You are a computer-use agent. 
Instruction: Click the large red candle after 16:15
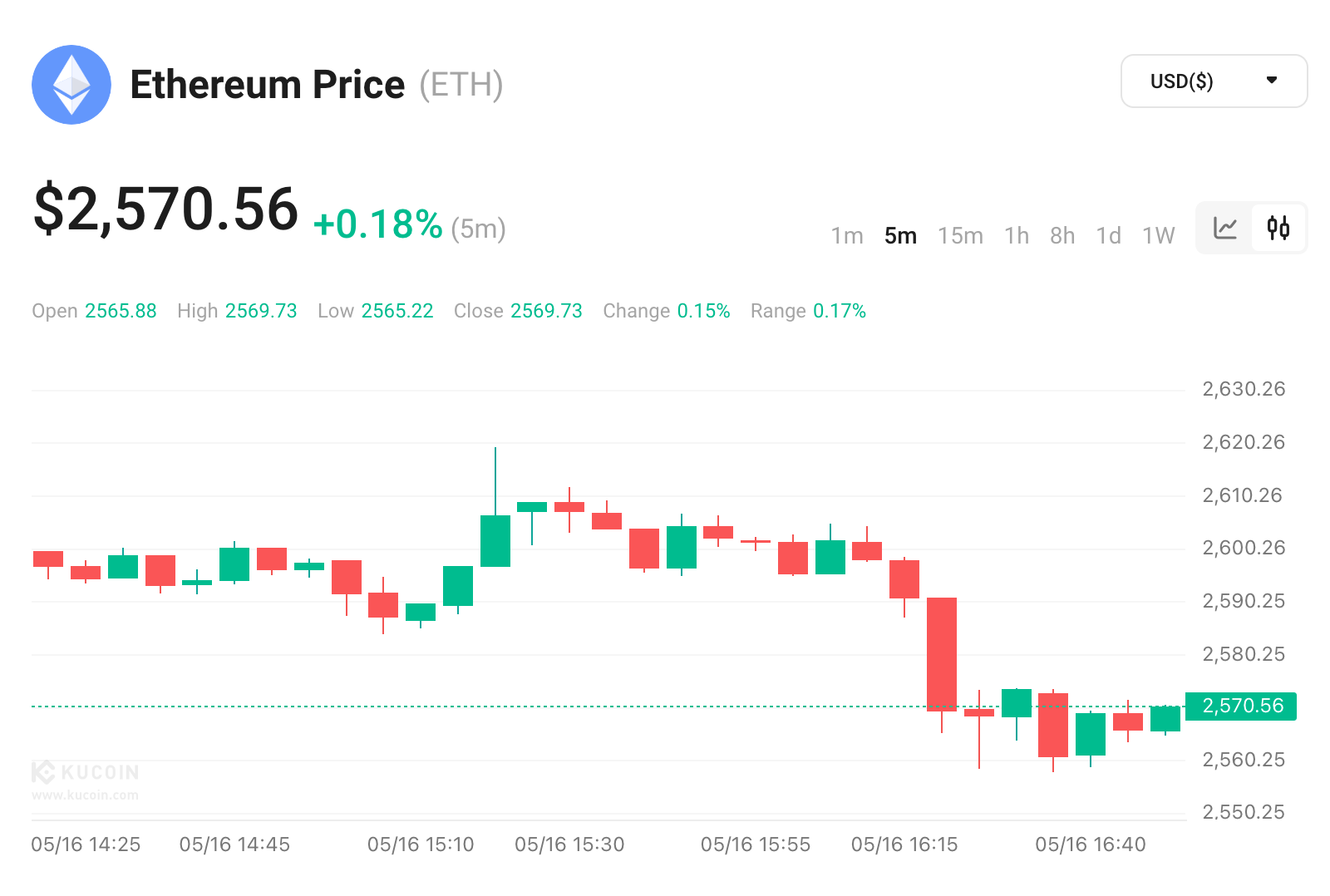[x=942, y=653]
